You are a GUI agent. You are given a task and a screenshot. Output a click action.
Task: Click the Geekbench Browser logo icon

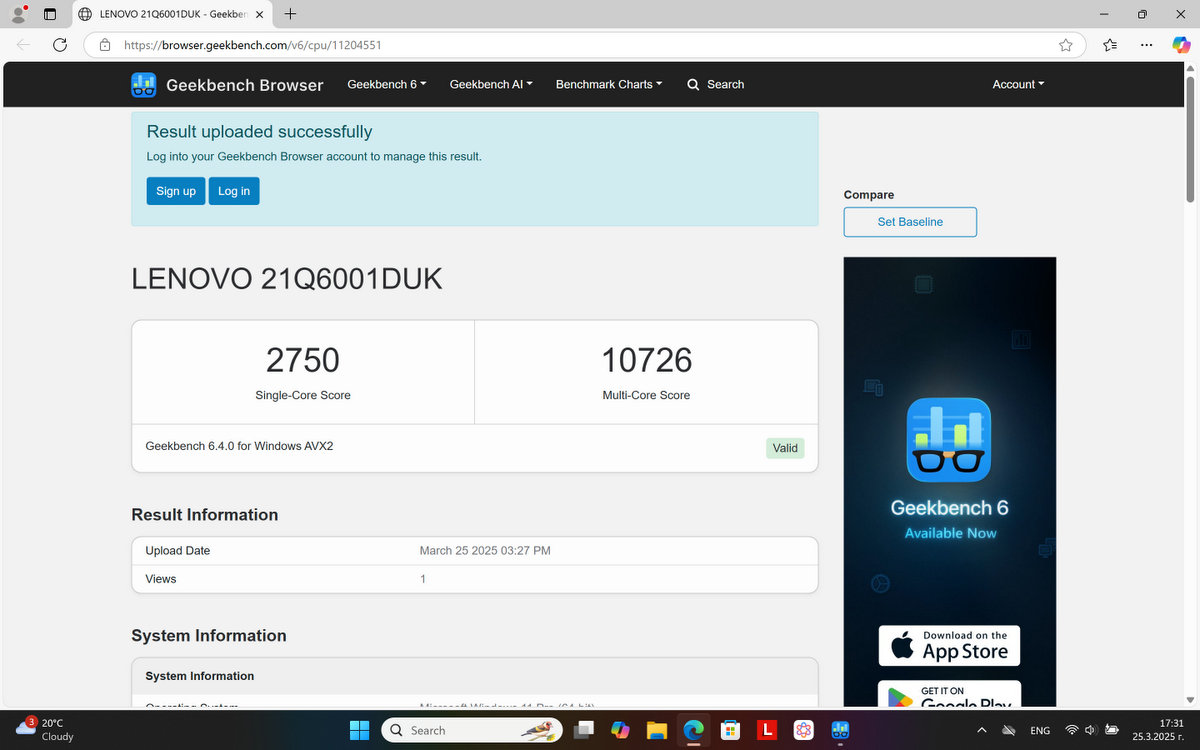click(144, 85)
